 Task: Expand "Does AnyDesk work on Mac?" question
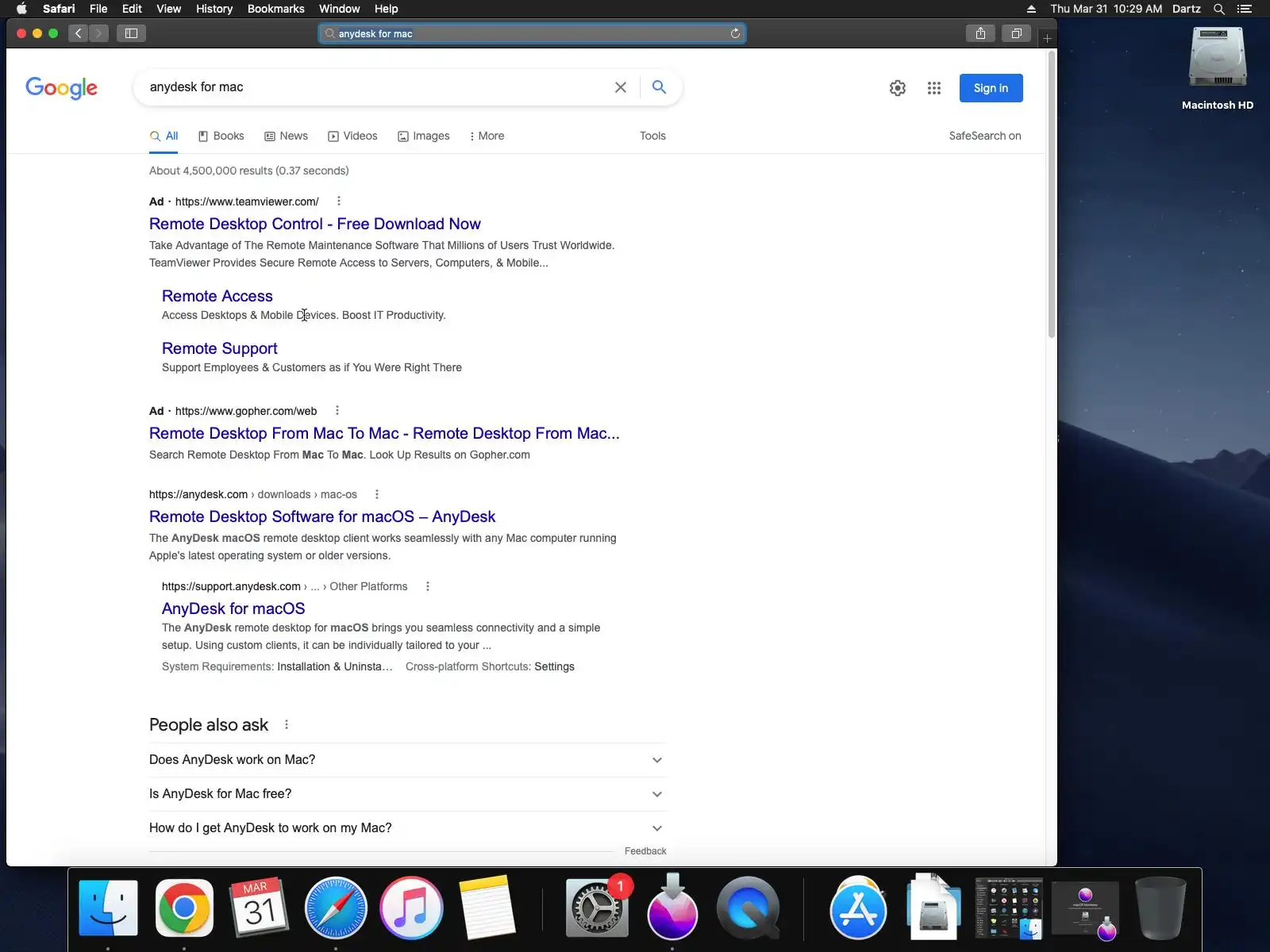(407, 760)
